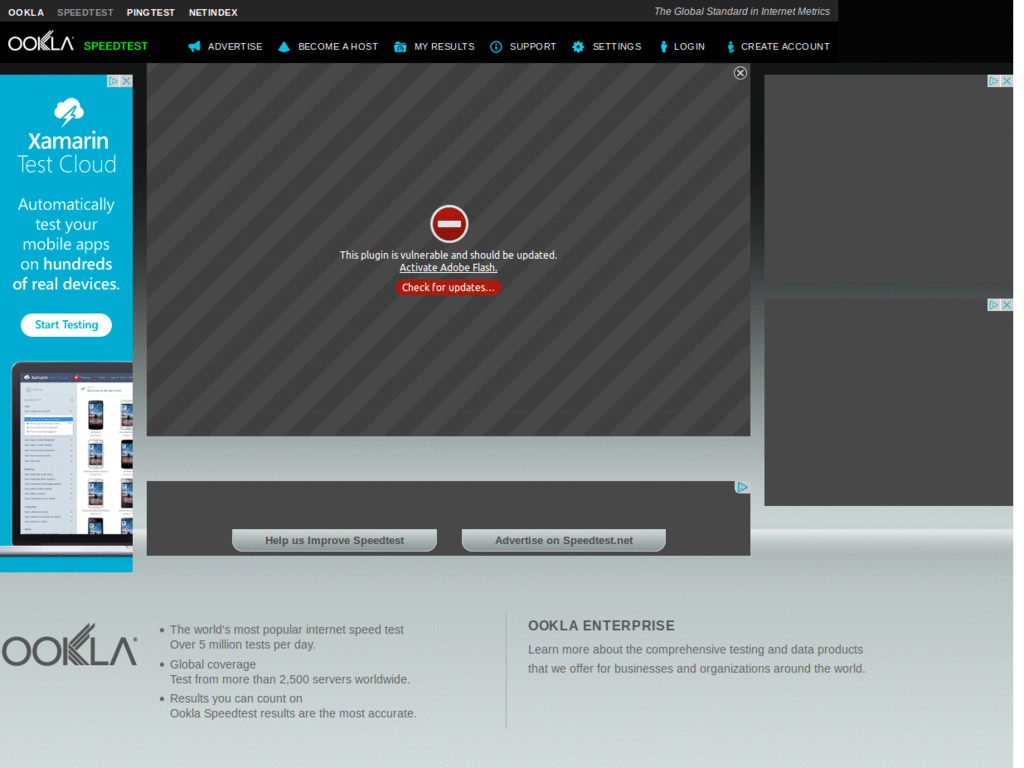Click the Help us Improve Speedtest button
1024x768 pixels.
click(334, 539)
